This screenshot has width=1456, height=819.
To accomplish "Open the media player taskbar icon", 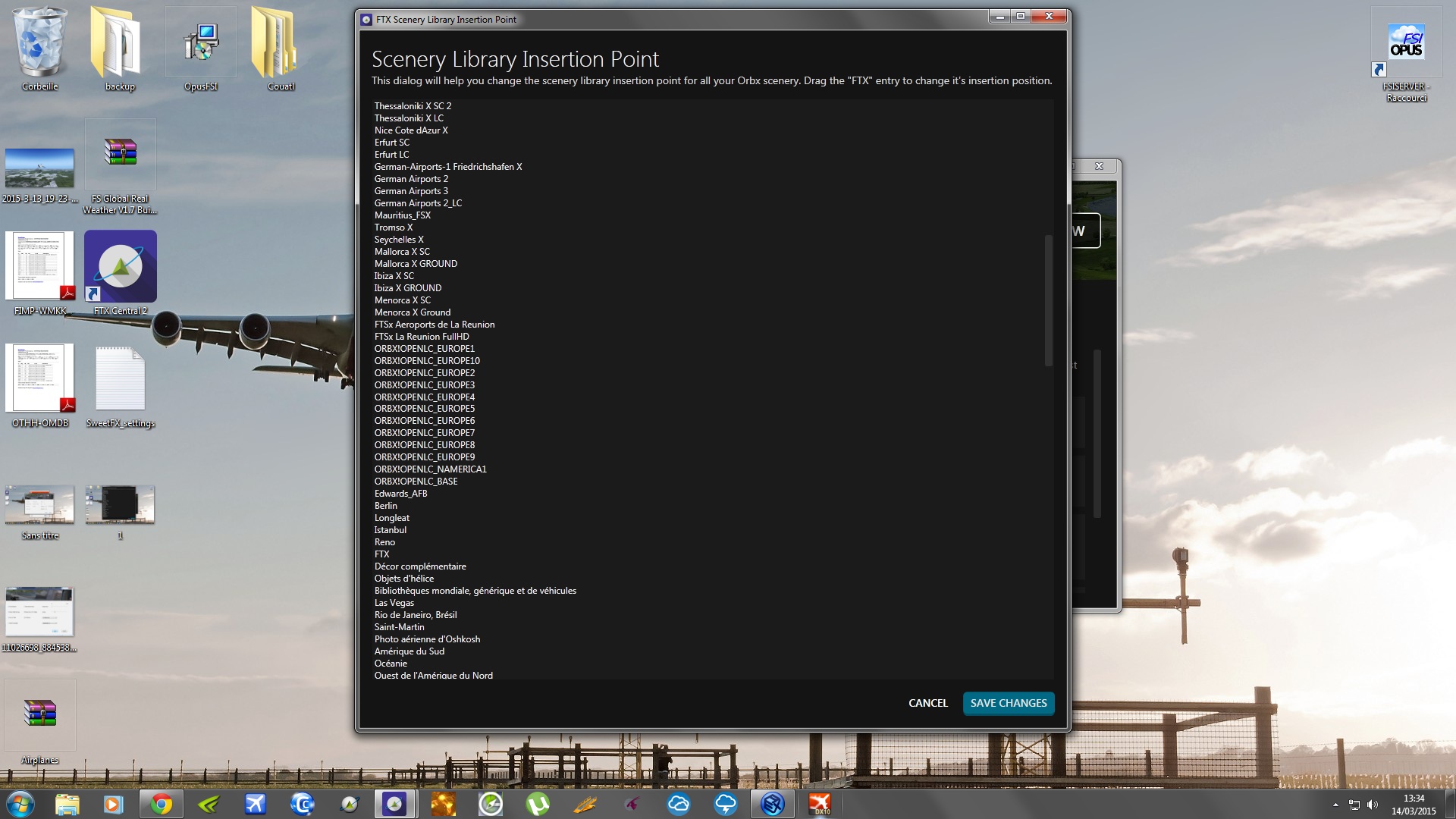I will [113, 804].
